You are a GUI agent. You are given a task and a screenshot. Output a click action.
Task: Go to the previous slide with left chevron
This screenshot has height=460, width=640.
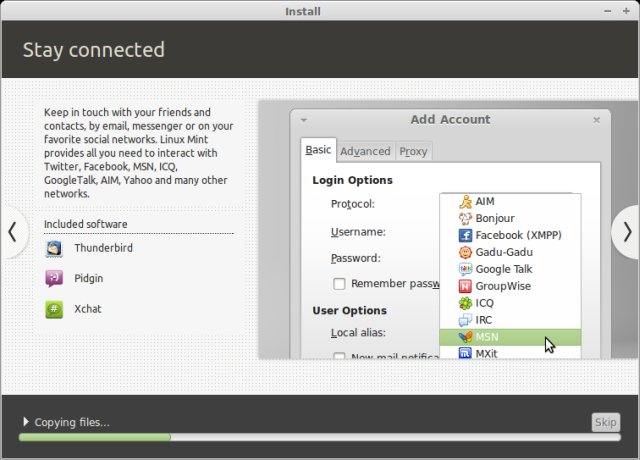click(13, 232)
